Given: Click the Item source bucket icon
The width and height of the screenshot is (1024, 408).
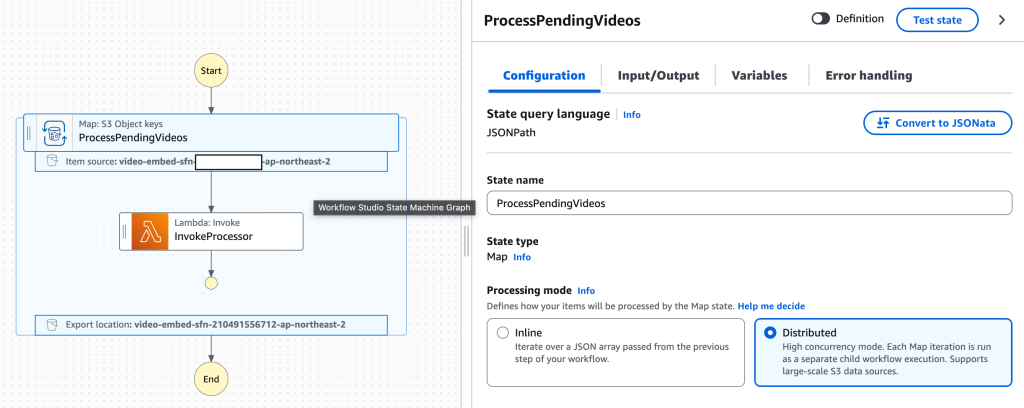Looking at the screenshot, I should (51, 162).
